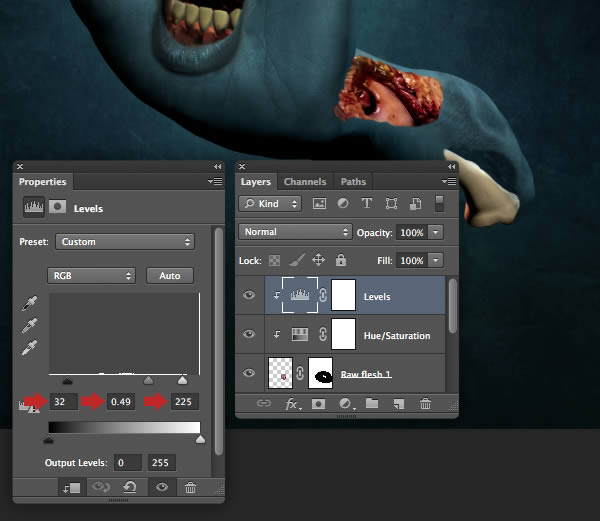Screen dimensions: 600x521
Task: Filter layers by smart objects icon
Action: 416,203
